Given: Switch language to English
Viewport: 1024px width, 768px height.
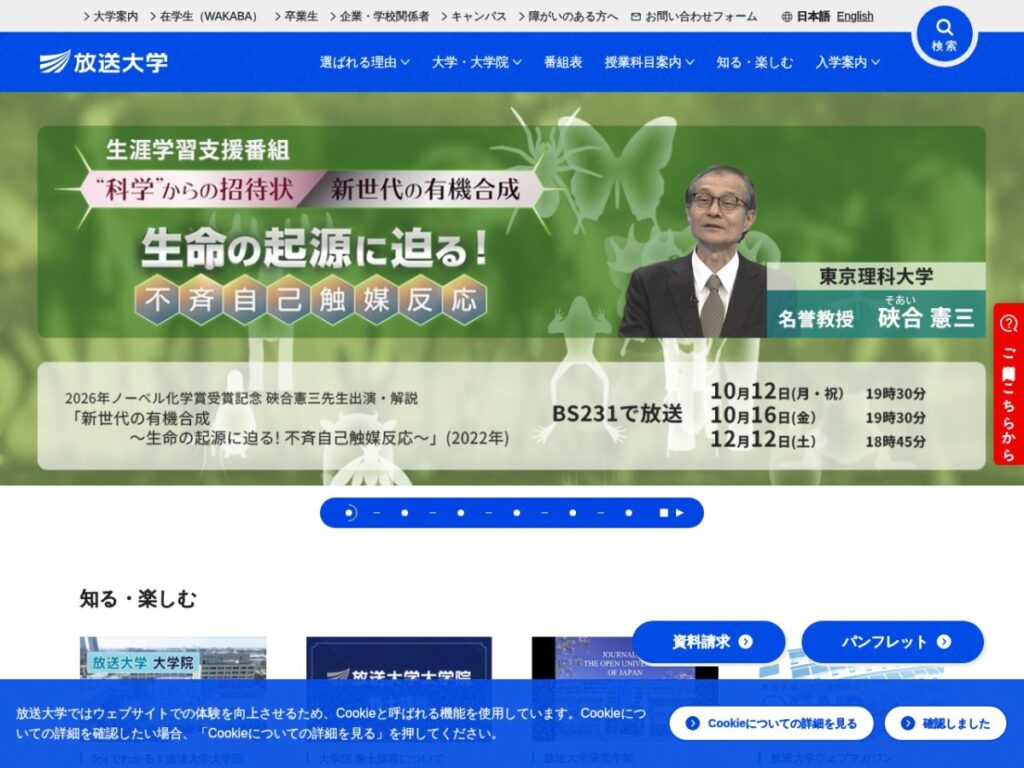Looking at the screenshot, I should click(x=855, y=17).
